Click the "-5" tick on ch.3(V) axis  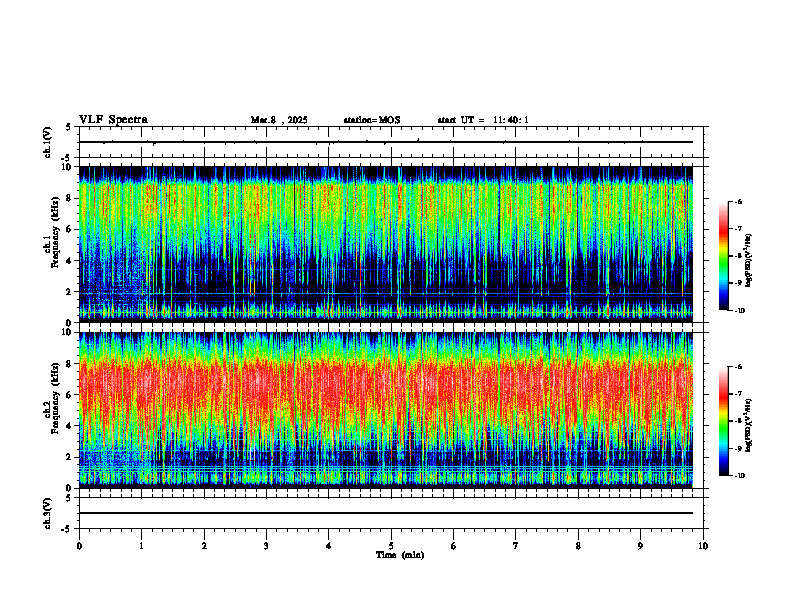tap(67, 529)
